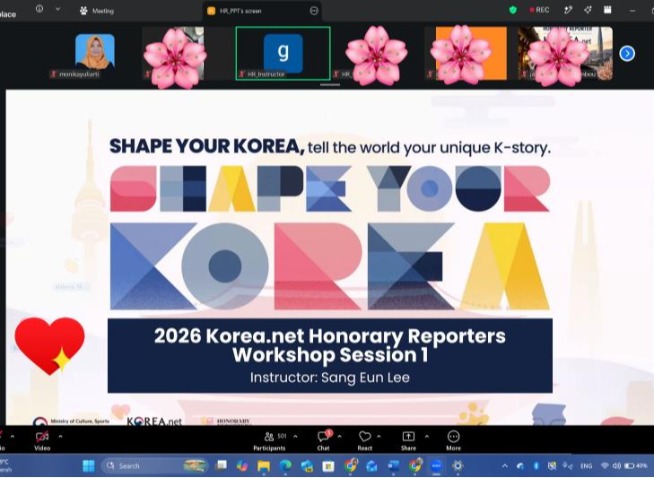Click the Share screen button
Viewport: 654px width, 478px height.
click(x=408, y=441)
